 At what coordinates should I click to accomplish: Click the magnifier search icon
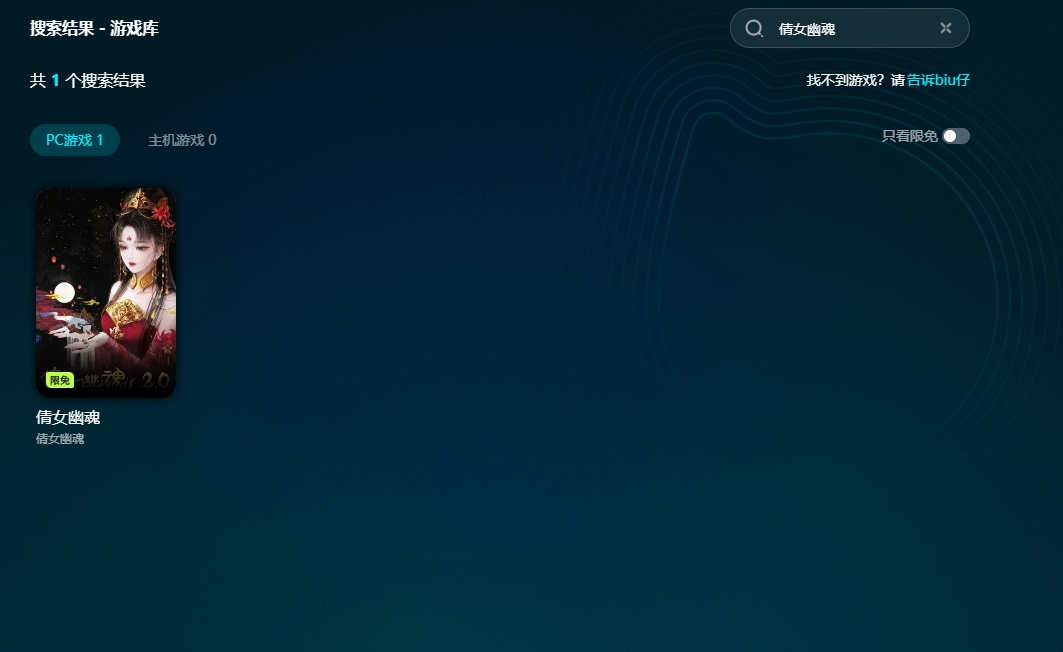pos(754,28)
